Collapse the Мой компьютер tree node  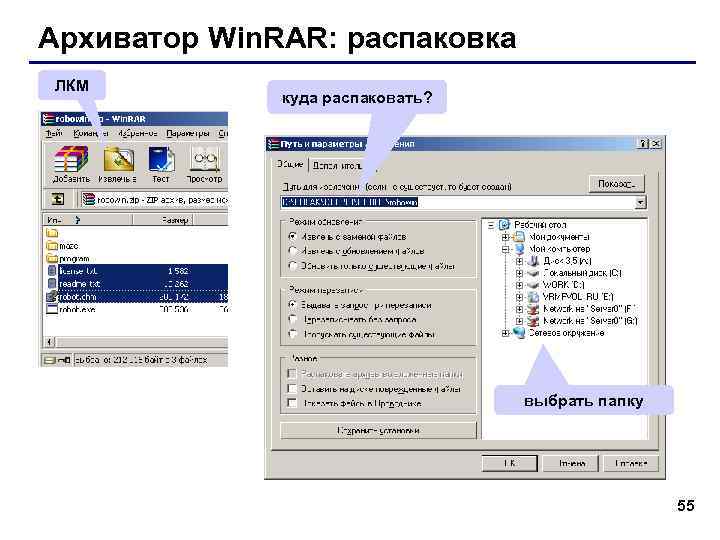tap(505, 249)
